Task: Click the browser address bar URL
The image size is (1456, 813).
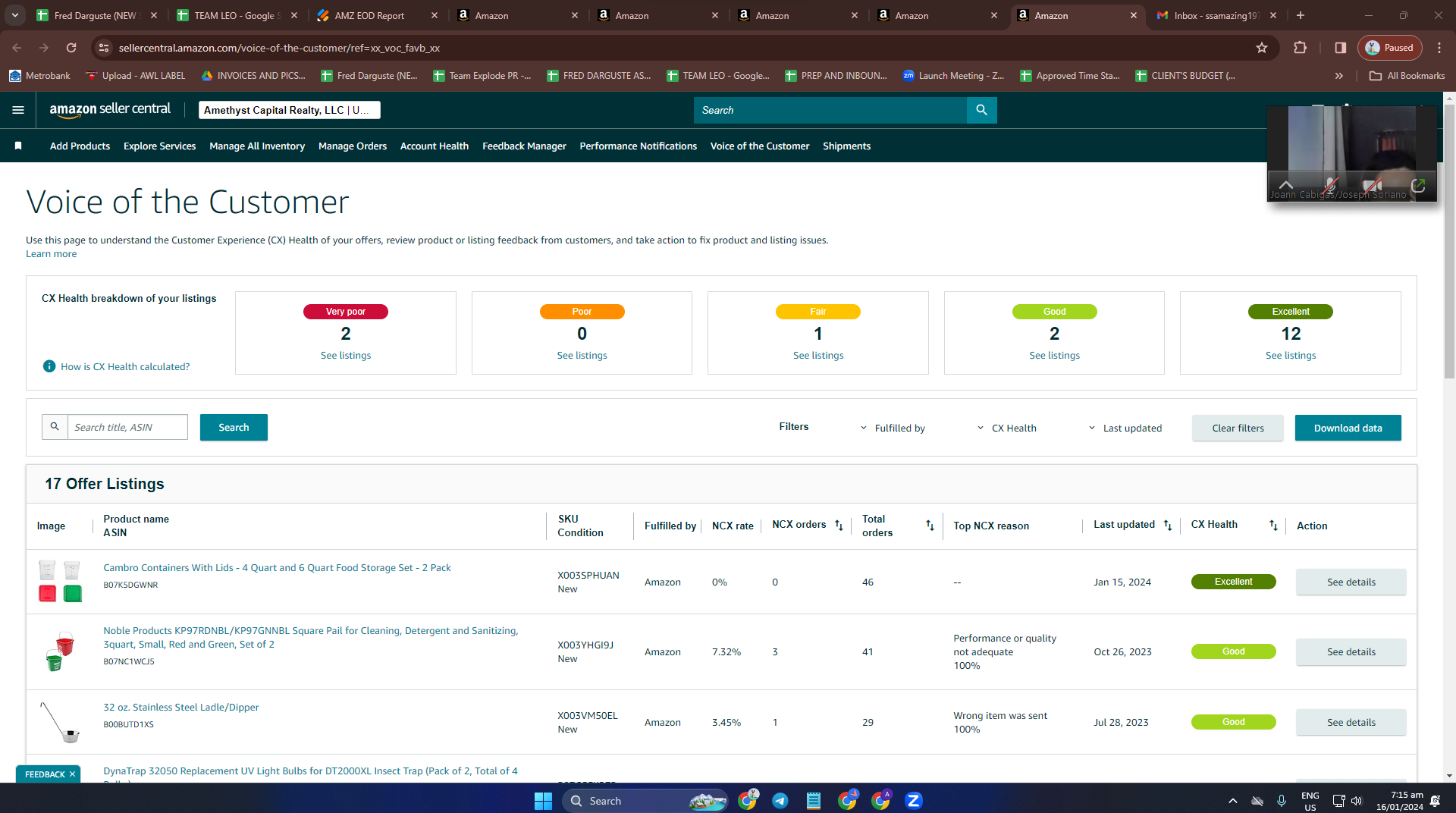Action: 279,48
